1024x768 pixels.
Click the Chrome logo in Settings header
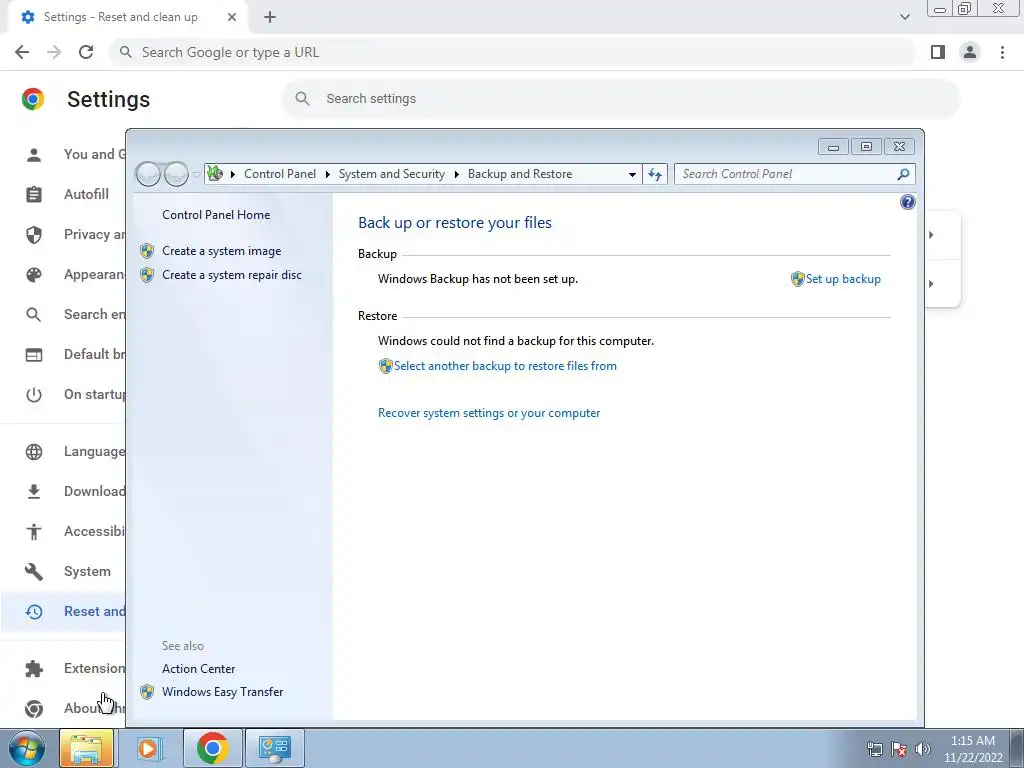pos(33,99)
